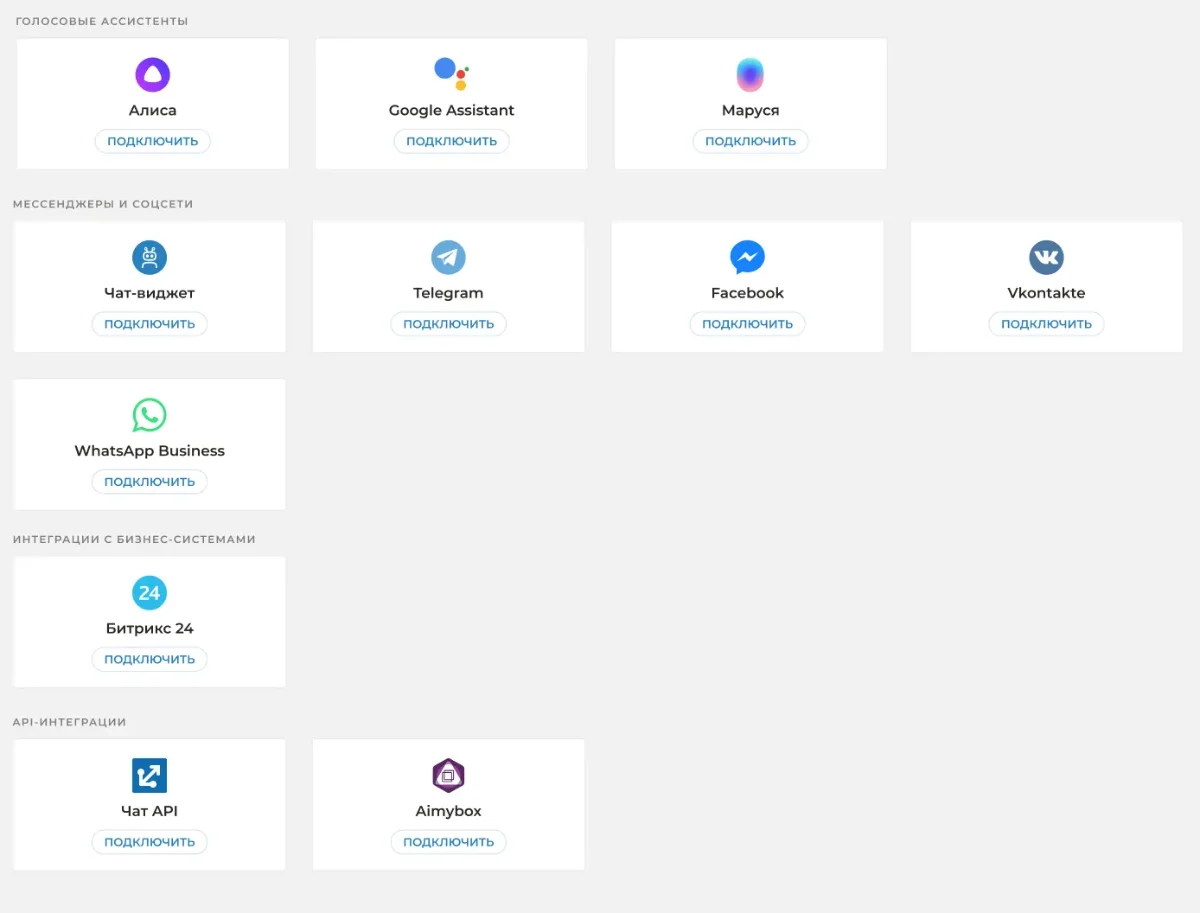This screenshot has width=1200, height=913.
Task: Connect WhatsApp Business channel
Action: pyautogui.click(x=150, y=482)
